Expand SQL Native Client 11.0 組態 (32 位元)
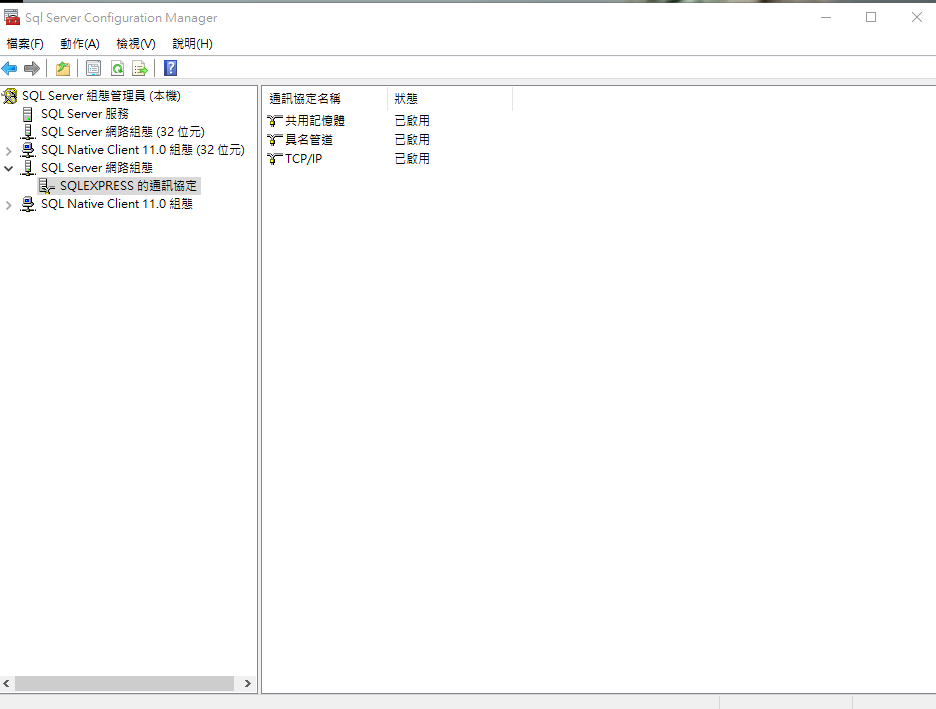 (x=9, y=151)
